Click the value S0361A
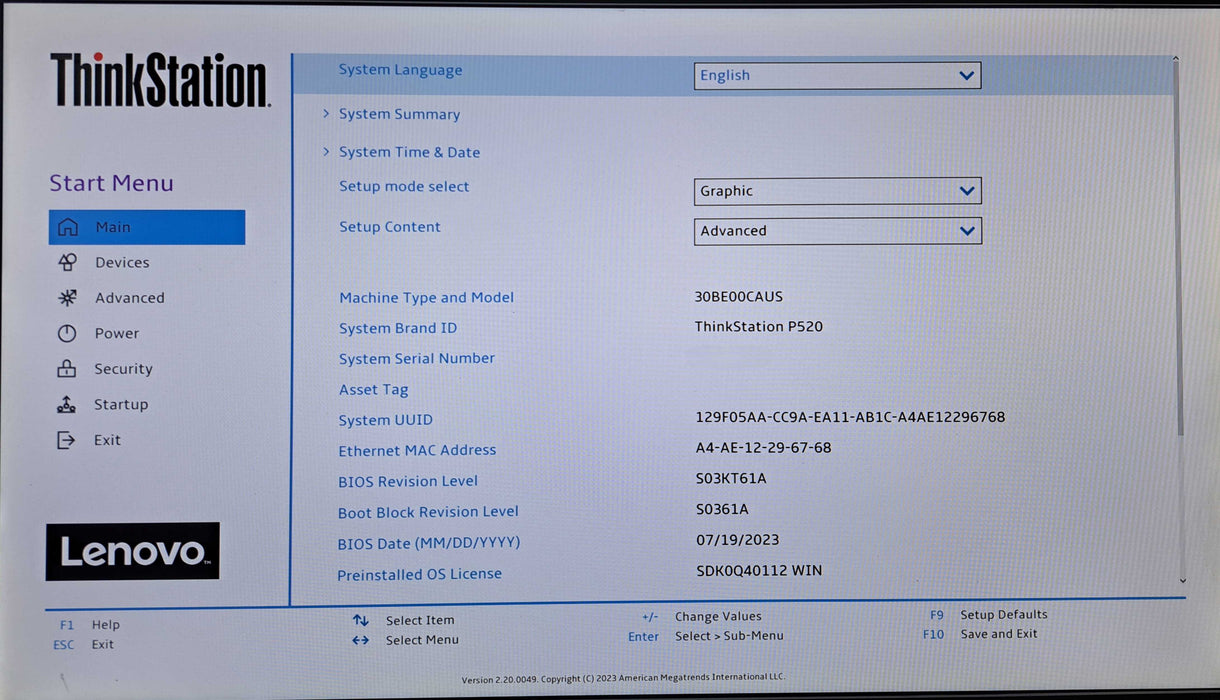 pyautogui.click(x=722, y=509)
